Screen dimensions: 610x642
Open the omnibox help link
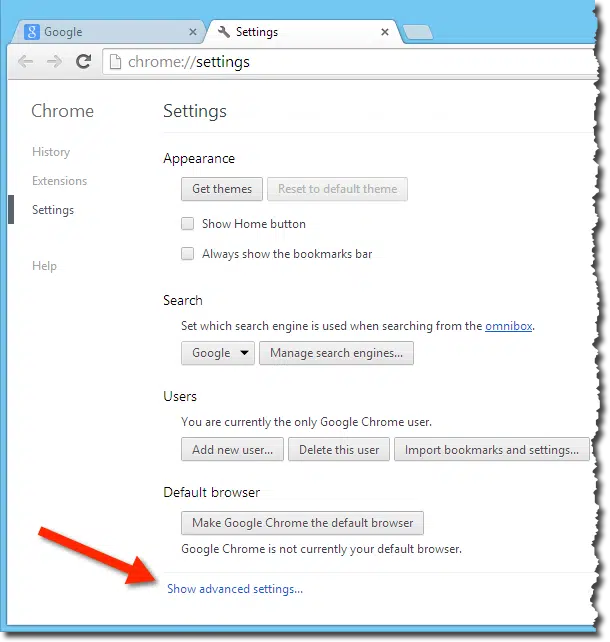point(508,326)
